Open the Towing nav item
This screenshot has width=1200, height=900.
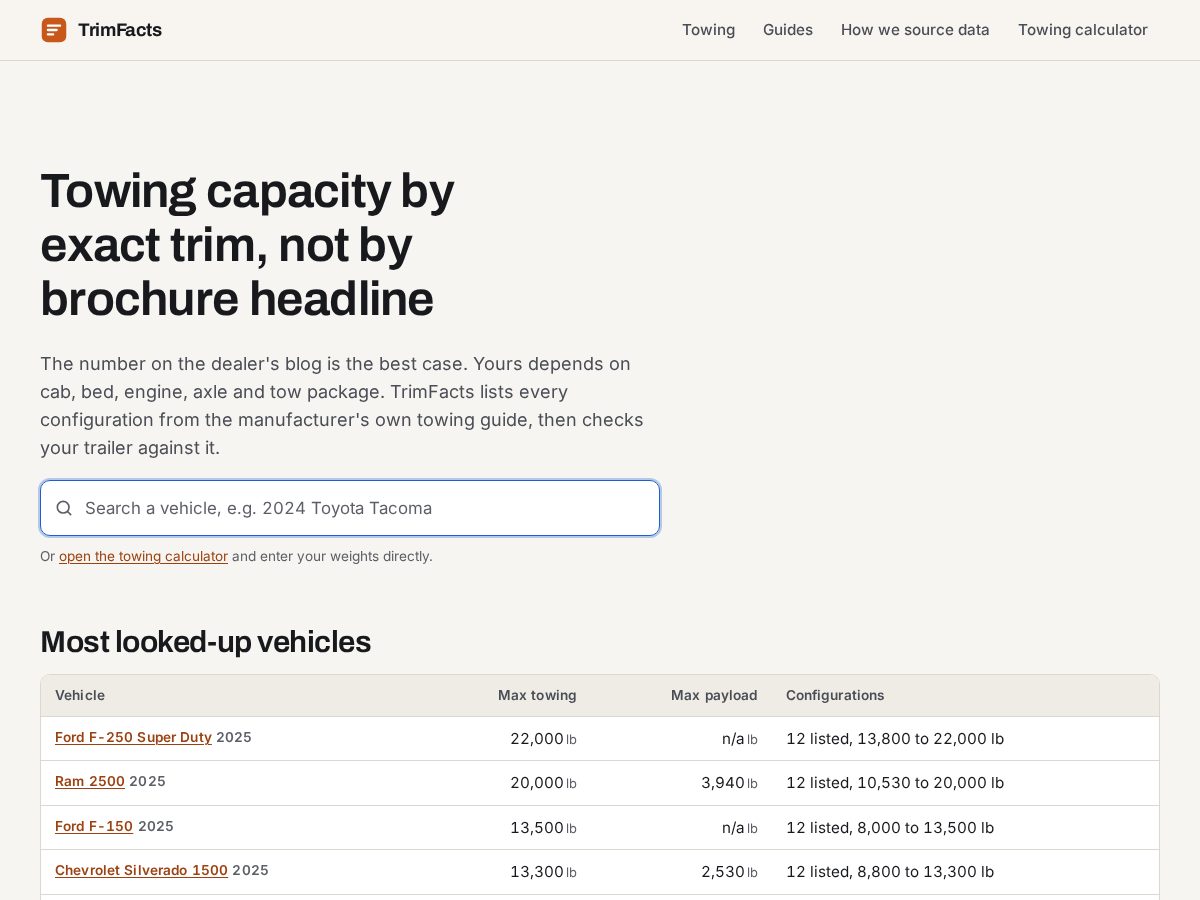[708, 30]
